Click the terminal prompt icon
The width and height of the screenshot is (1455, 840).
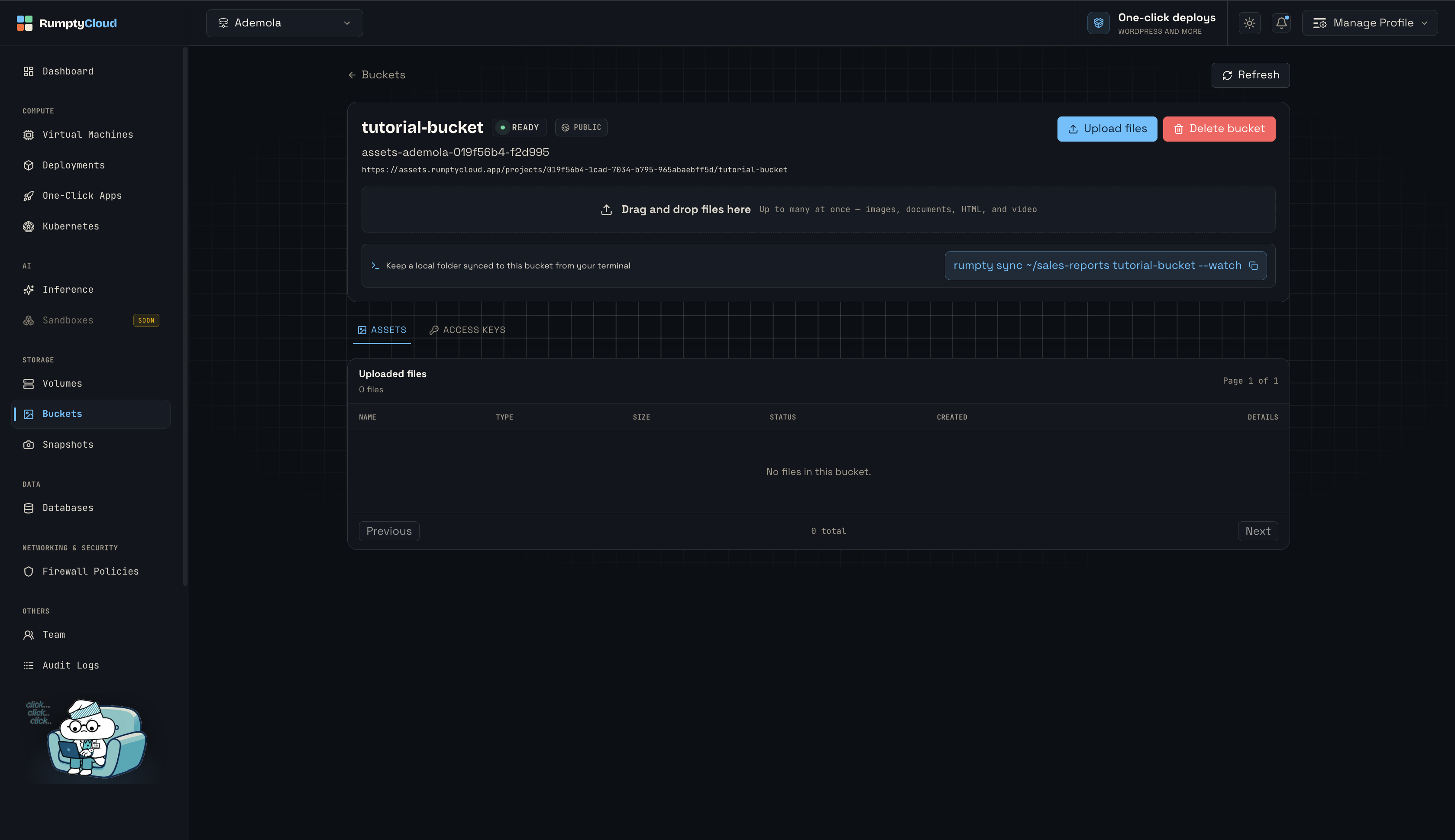coord(375,265)
